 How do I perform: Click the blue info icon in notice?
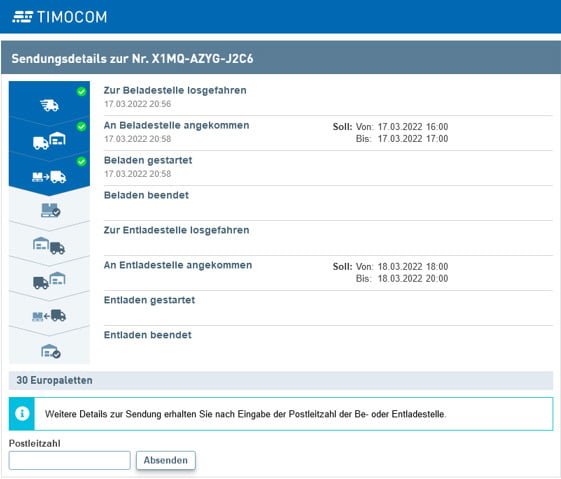tap(22, 414)
